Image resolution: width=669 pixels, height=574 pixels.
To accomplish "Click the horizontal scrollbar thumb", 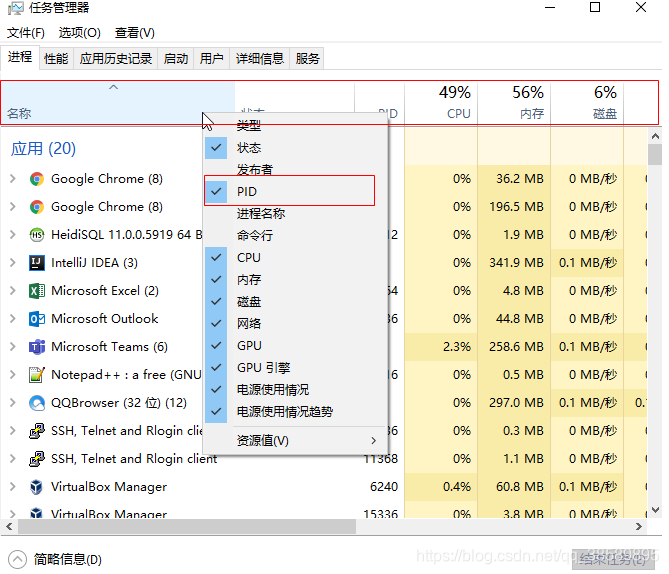I will 187,527.
